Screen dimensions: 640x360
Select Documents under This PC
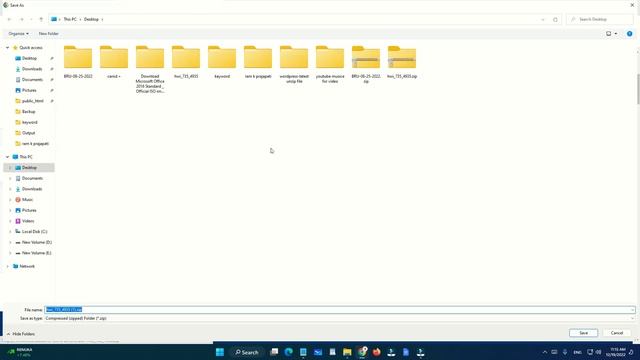(32, 178)
